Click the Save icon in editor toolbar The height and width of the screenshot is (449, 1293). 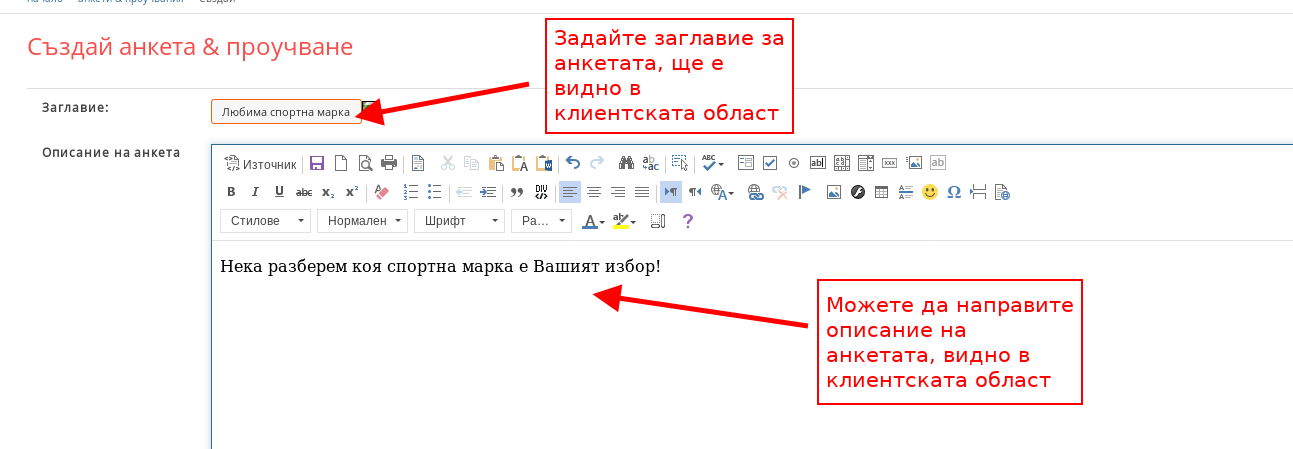click(x=317, y=163)
